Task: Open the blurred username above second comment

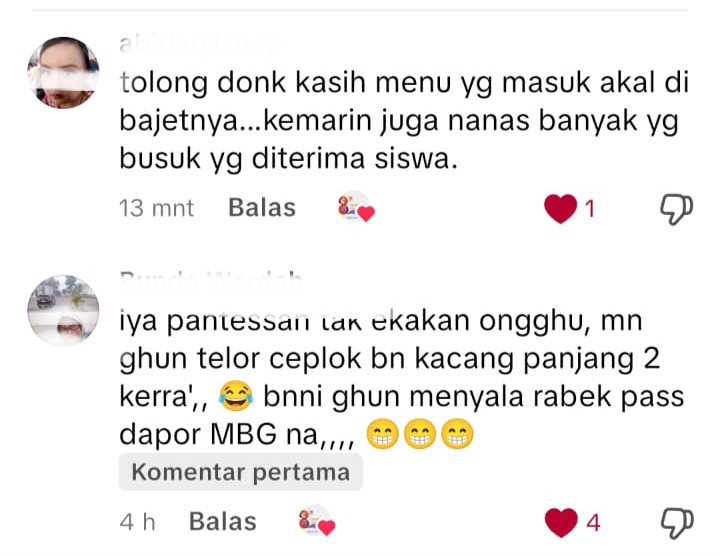Action: [211, 280]
